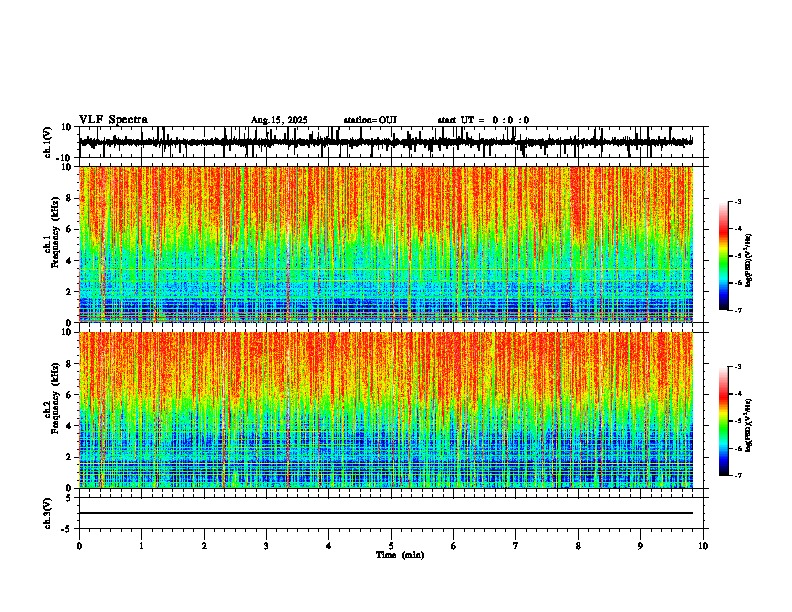Click the ch.1 colorbar log(PSD) label
The image size is (792, 612).
coord(748,260)
